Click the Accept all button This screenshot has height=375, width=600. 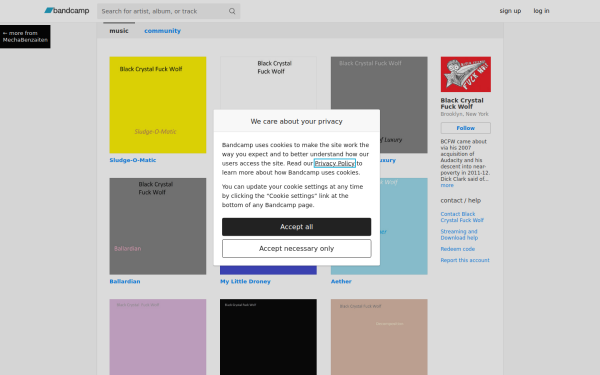coord(297,227)
